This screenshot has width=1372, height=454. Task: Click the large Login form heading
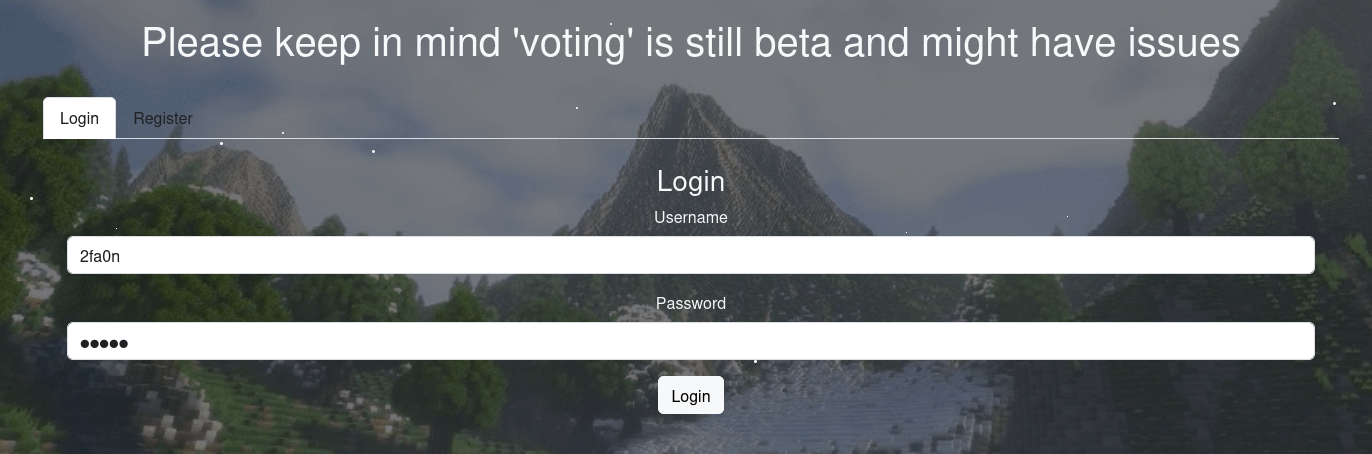(x=690, y=181)
